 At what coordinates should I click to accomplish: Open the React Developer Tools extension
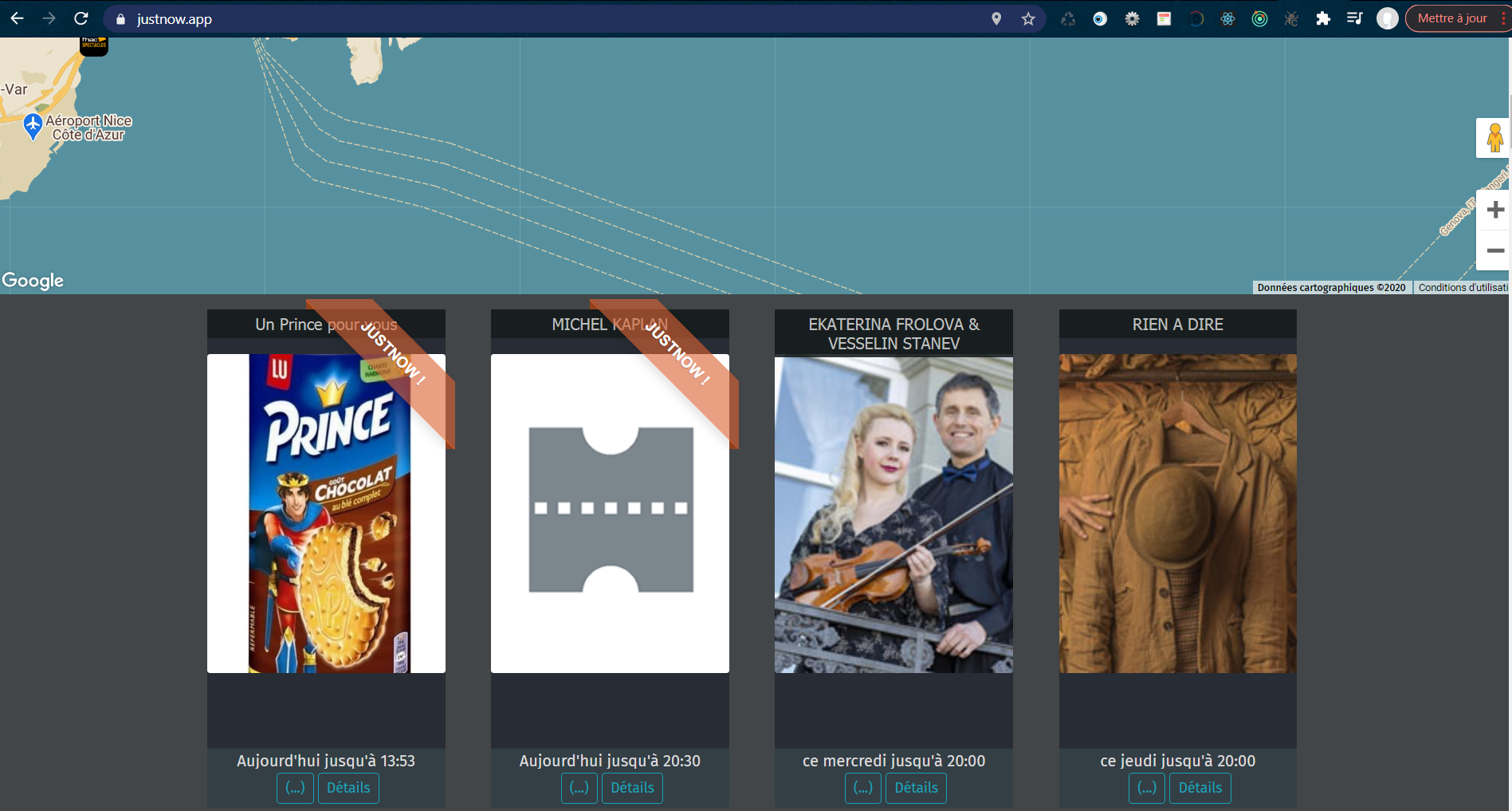(1227, 18)
